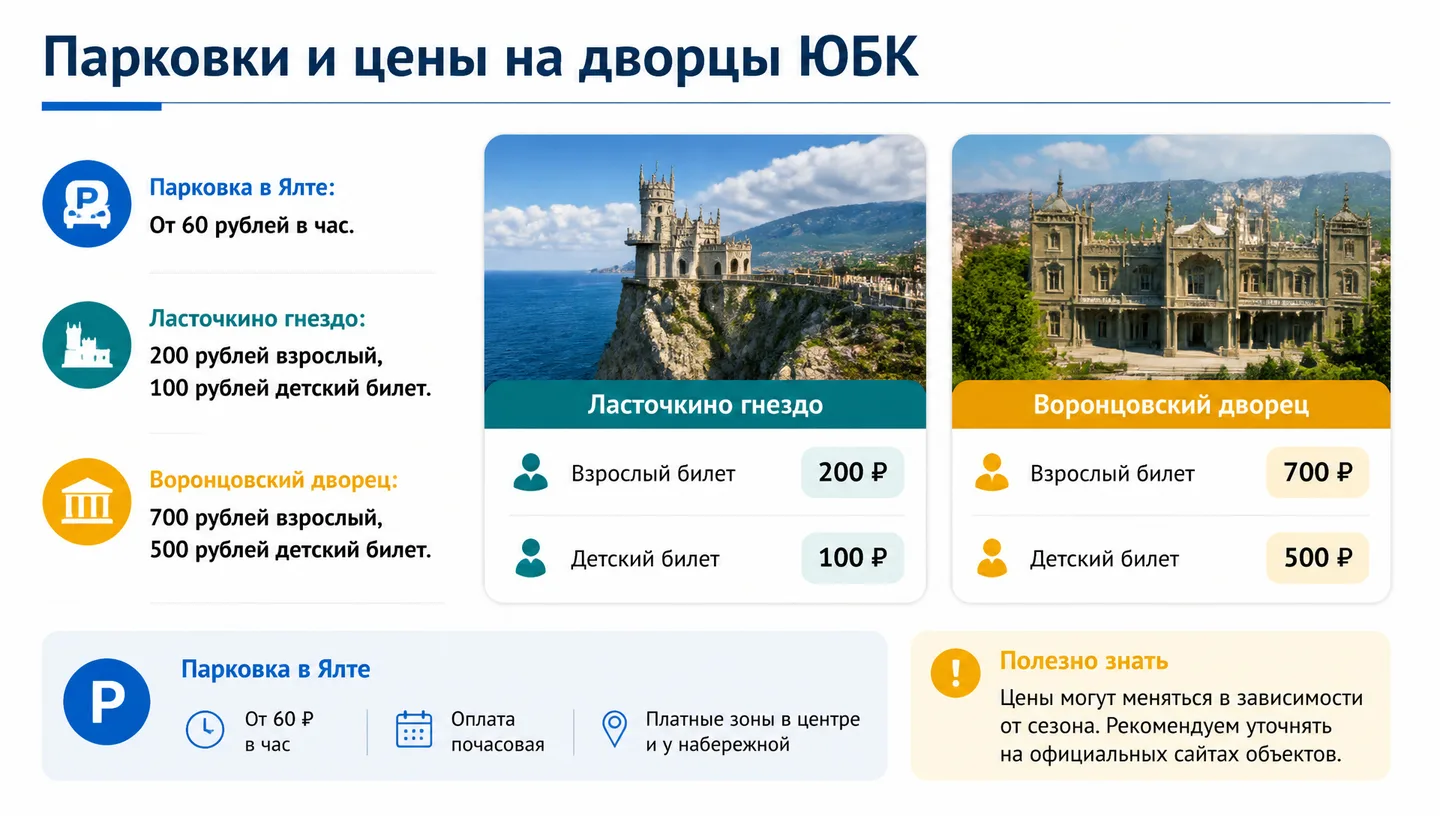Viewport: 1440px width, 816px height.
Task: Click the text 200 рублей взрослый,
Action: (266, 356)
